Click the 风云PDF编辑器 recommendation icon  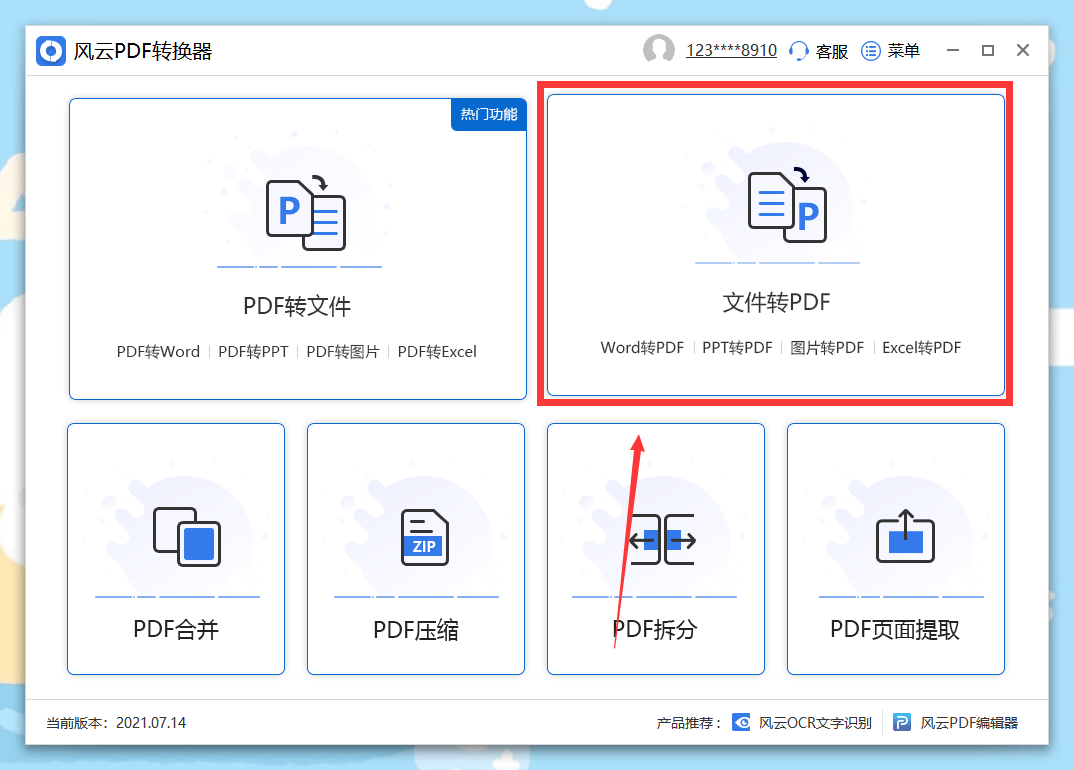tap(901, 722)
